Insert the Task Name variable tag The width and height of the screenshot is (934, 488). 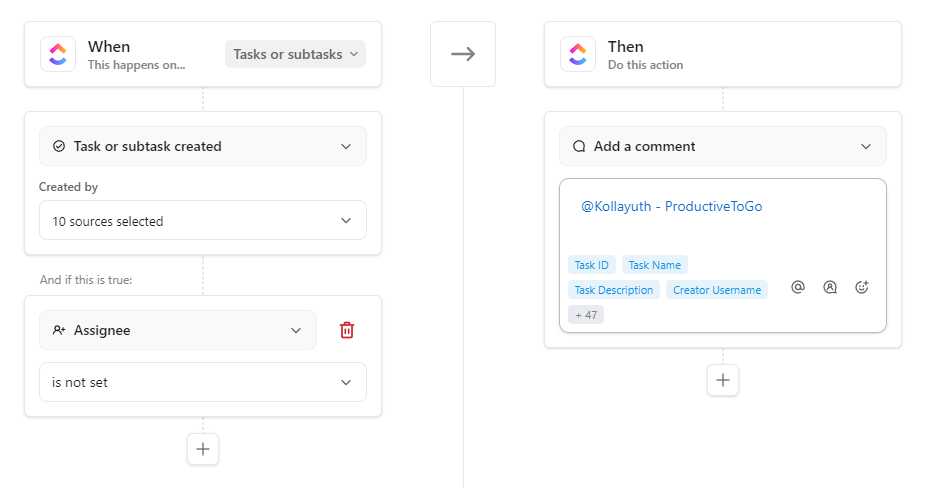655,265
